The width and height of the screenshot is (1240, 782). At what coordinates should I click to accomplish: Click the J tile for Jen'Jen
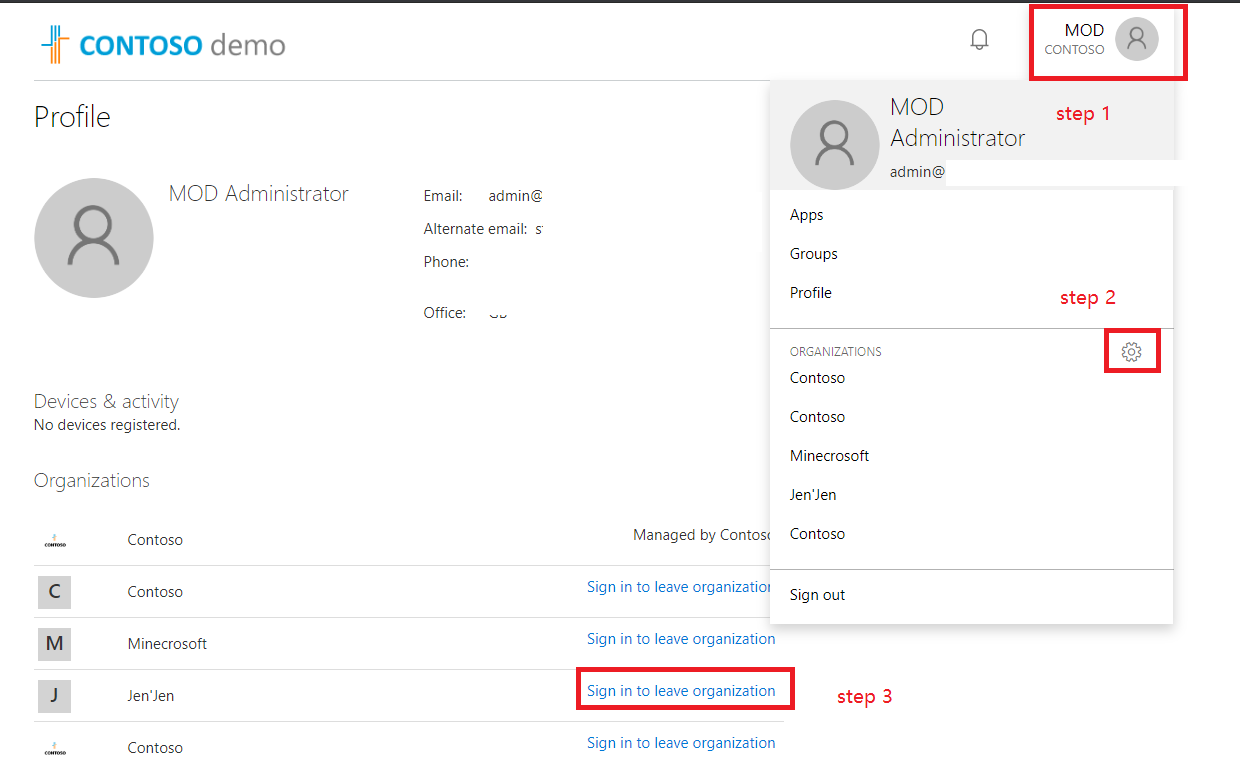pyautogui.click(x=54, y=696)
